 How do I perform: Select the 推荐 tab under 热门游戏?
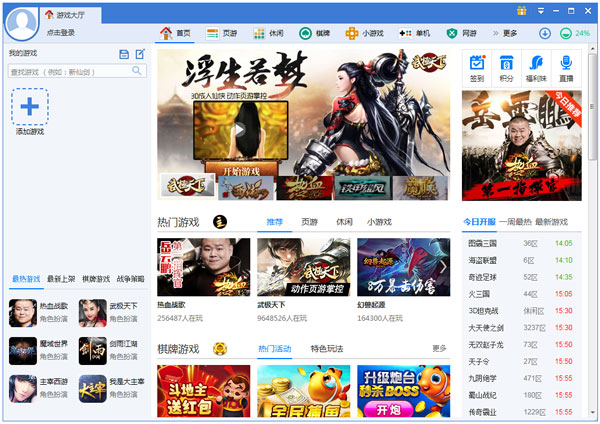pos(274,222)
